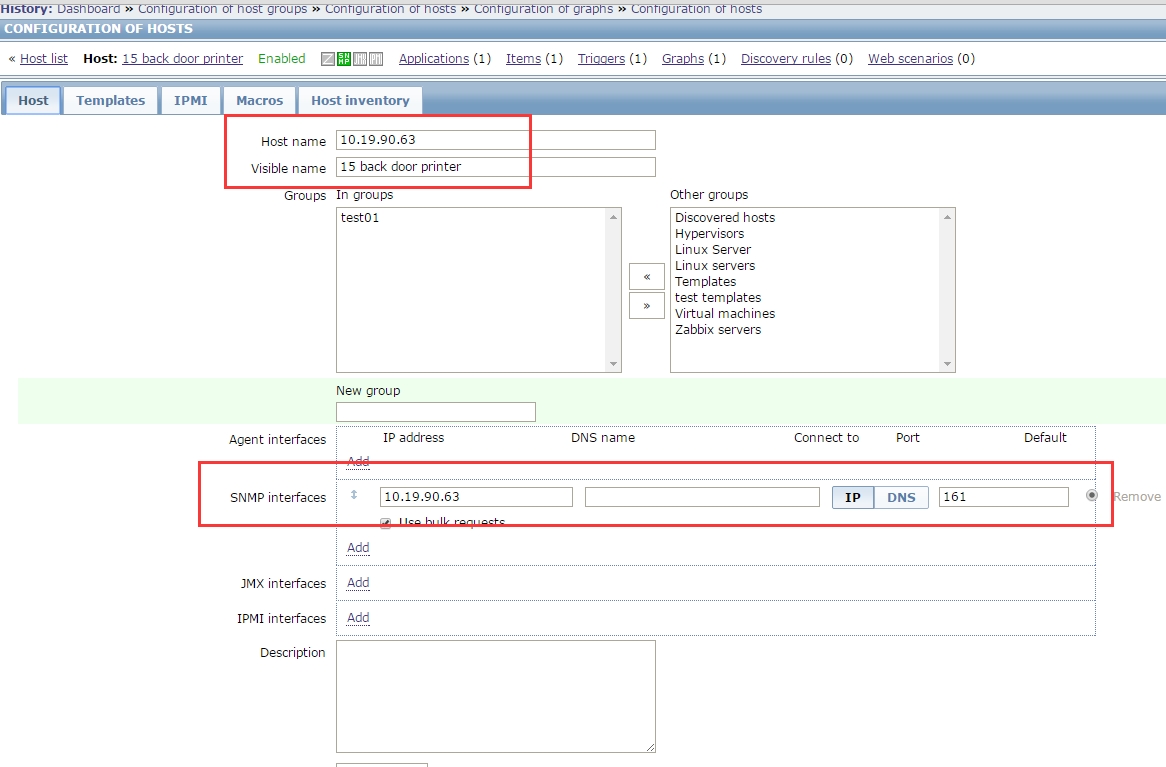Open the Templates tab
This screenshot has width=1166, height=767.
(110, 100)
